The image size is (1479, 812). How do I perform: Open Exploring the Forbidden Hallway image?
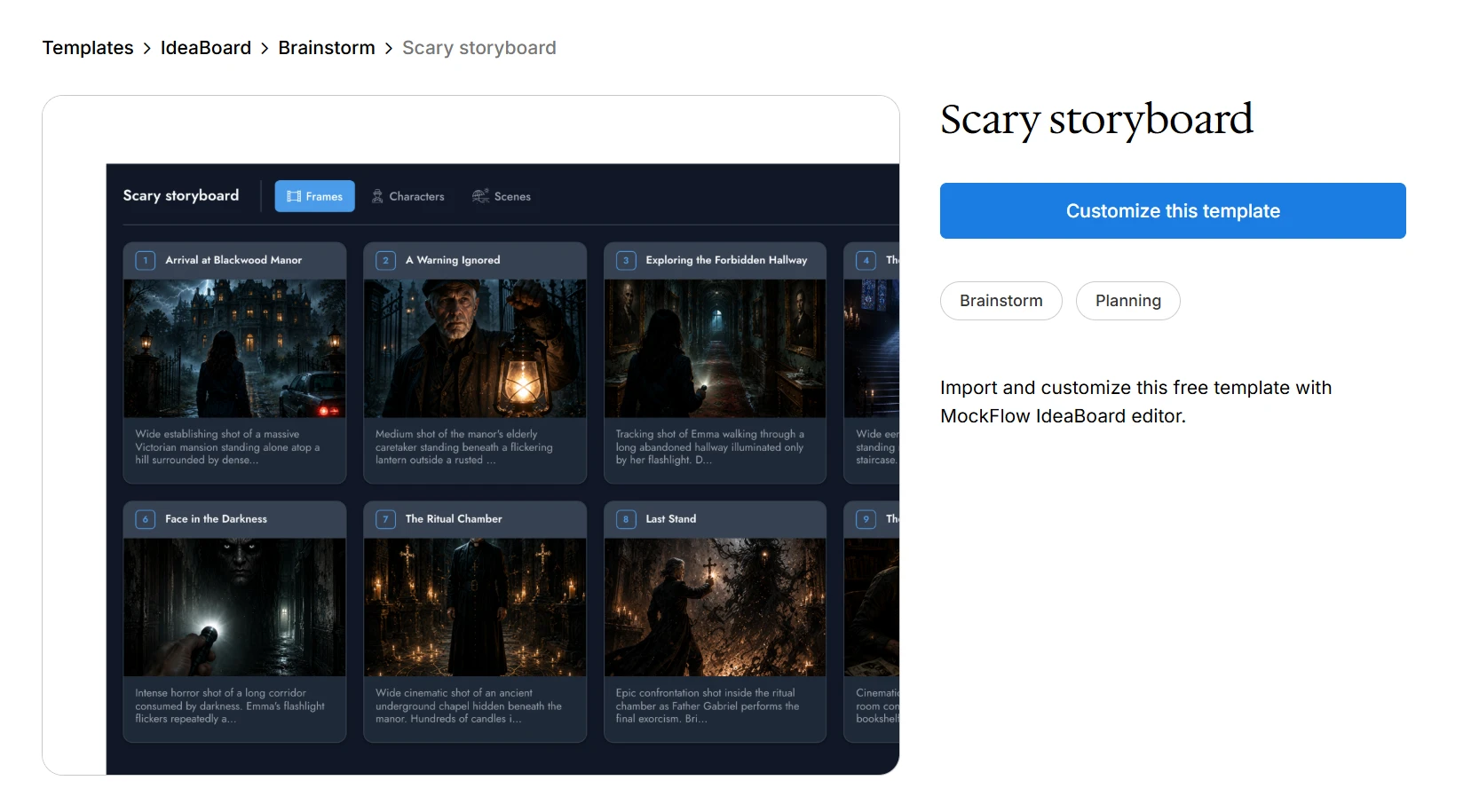[715, 349]
